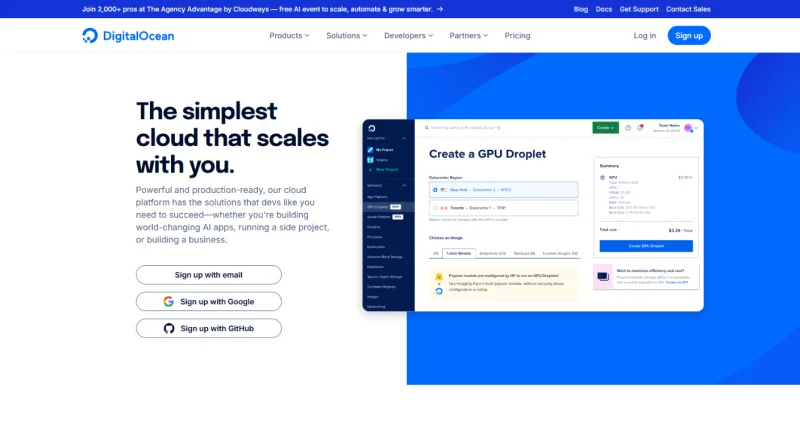Viewport: 800px width, 436px height.
Task: Select Volumes Block Storage in sidebar
Action: [x=385, y=257]
